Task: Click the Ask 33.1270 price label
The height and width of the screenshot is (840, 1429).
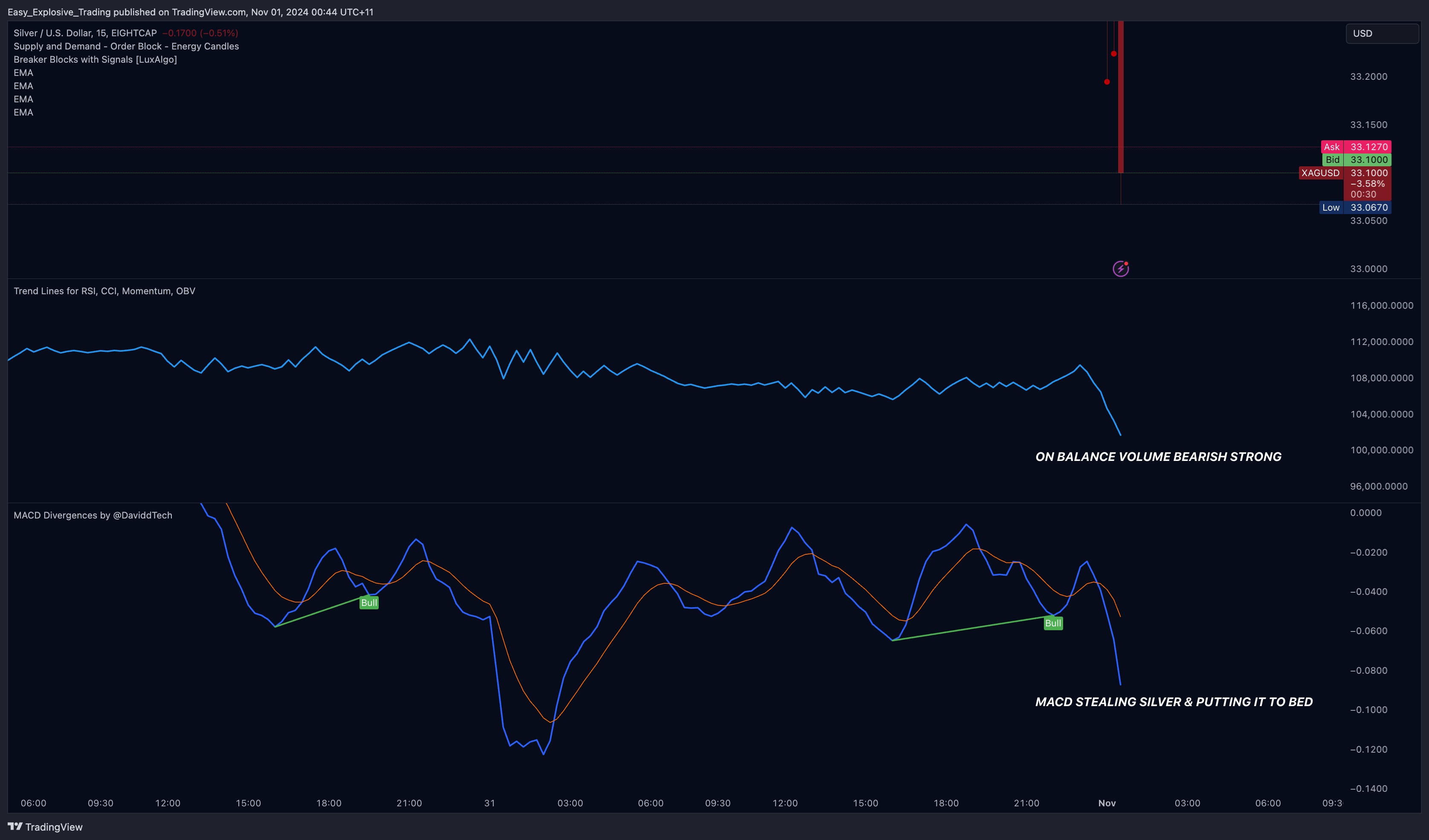Action: coord(1356,147)
